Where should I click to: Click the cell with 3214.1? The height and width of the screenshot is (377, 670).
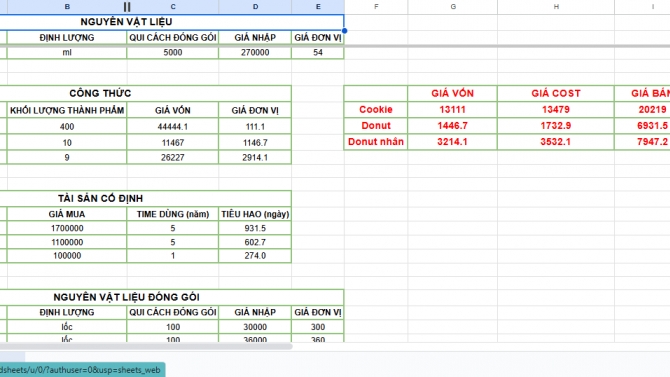click(x=453, y=142)
